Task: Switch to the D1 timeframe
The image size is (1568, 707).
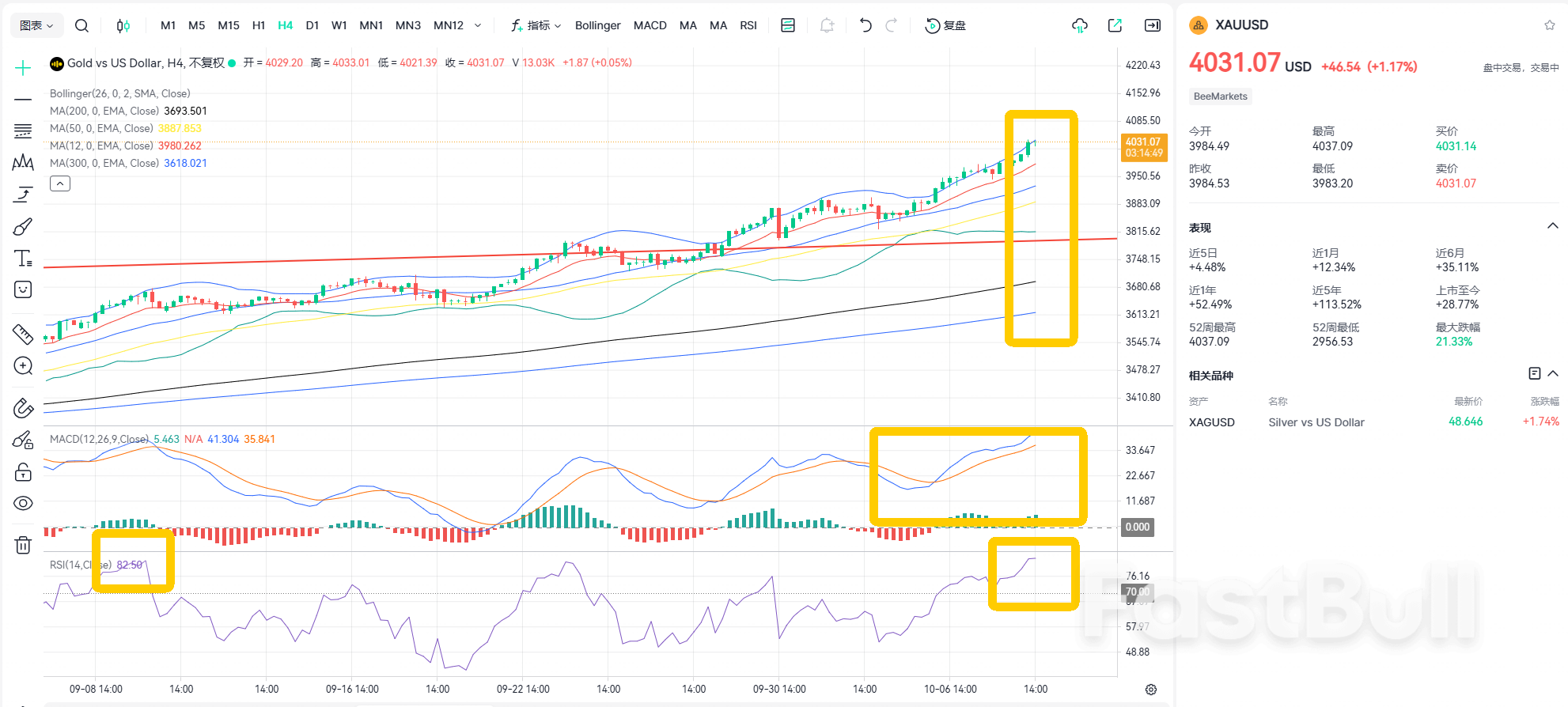Action: pos(312,25)
